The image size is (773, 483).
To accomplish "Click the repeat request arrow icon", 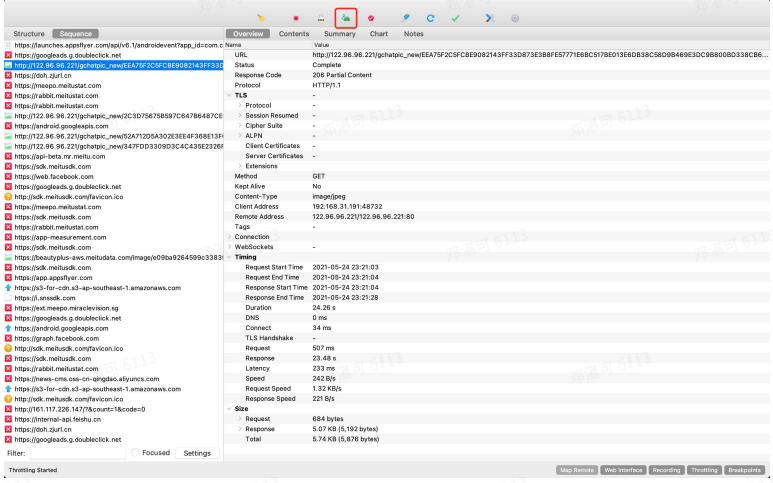I will click(x=430, y=18).
